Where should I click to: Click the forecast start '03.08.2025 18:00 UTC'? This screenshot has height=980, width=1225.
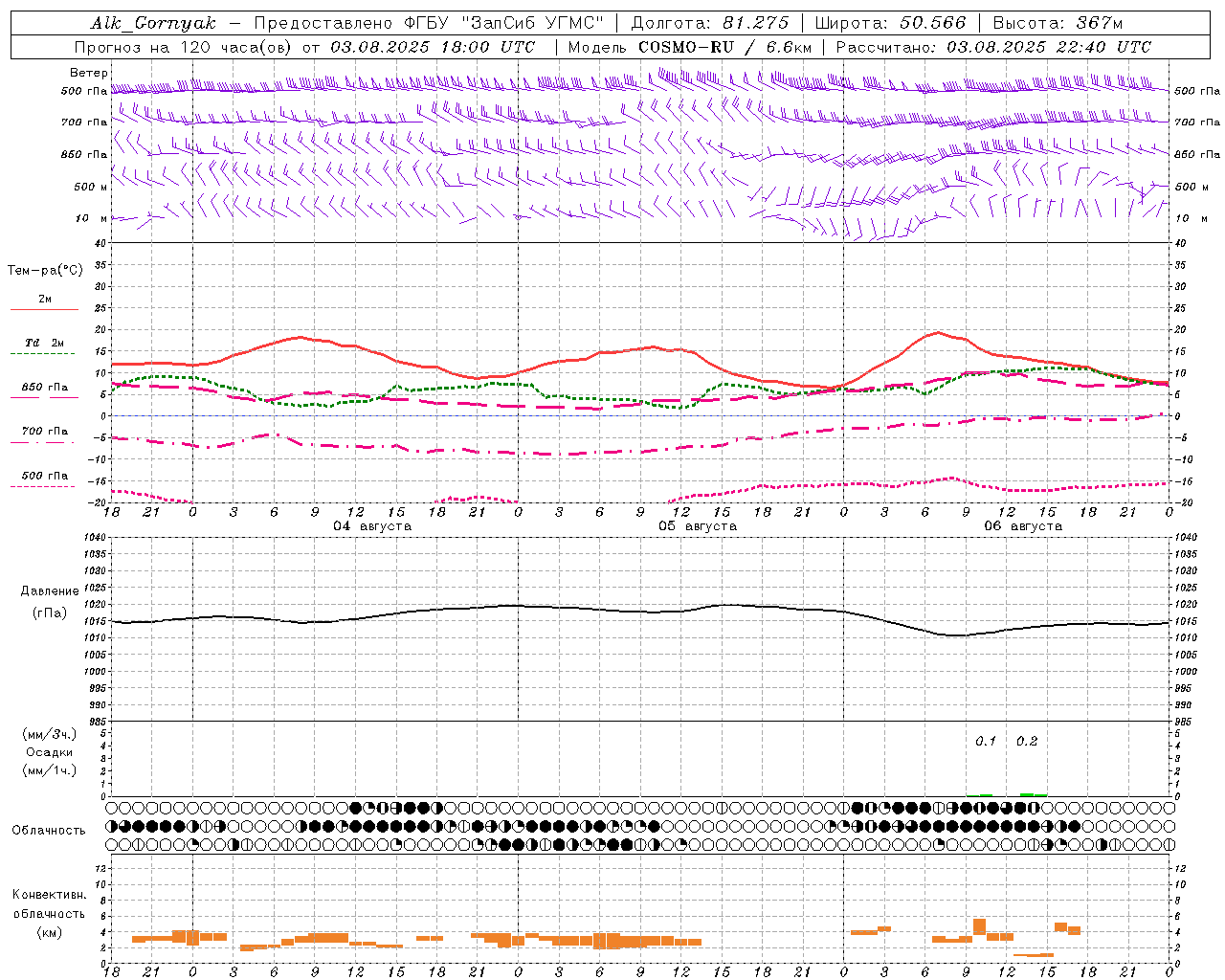pos(433,47)
